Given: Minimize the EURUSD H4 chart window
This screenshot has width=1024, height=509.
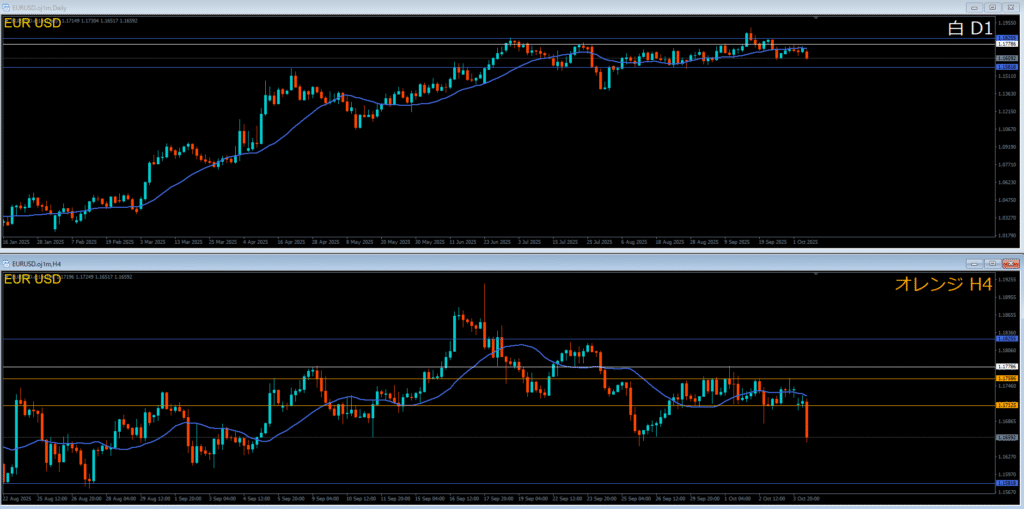Looking at the screenshot, I should pyautogui.click(x=975, y=264).
